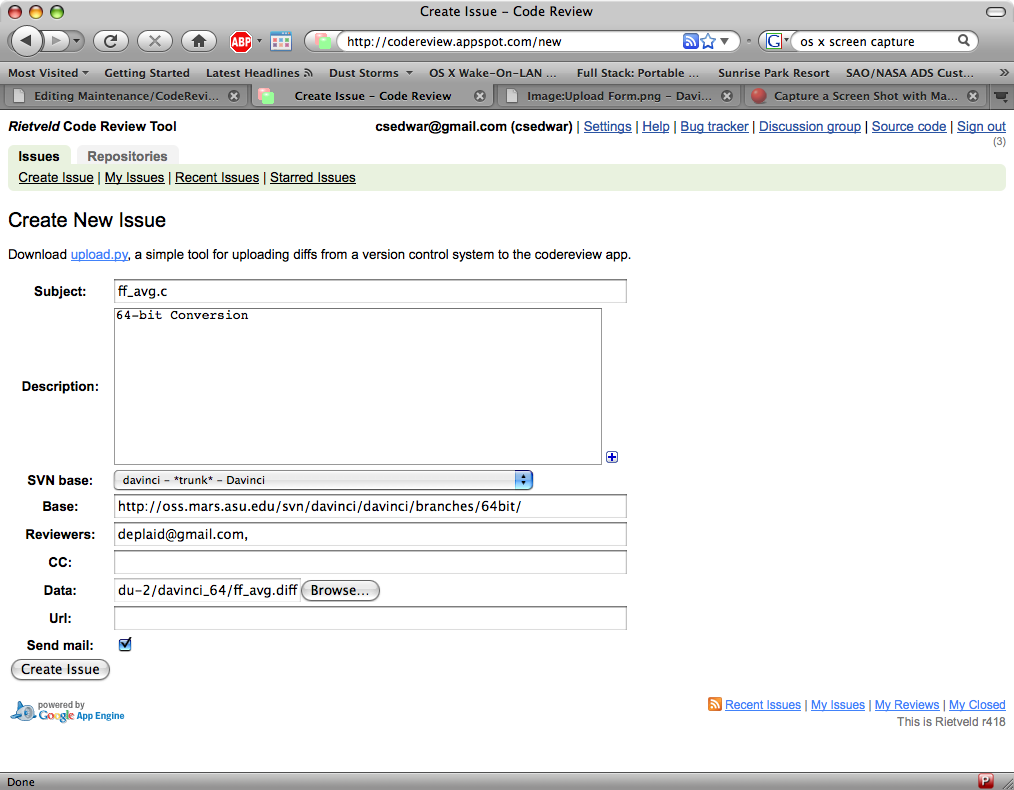Click the browser Forward arrow button
The width and height of the screenshot is (1014, 790).
[56, 41]
